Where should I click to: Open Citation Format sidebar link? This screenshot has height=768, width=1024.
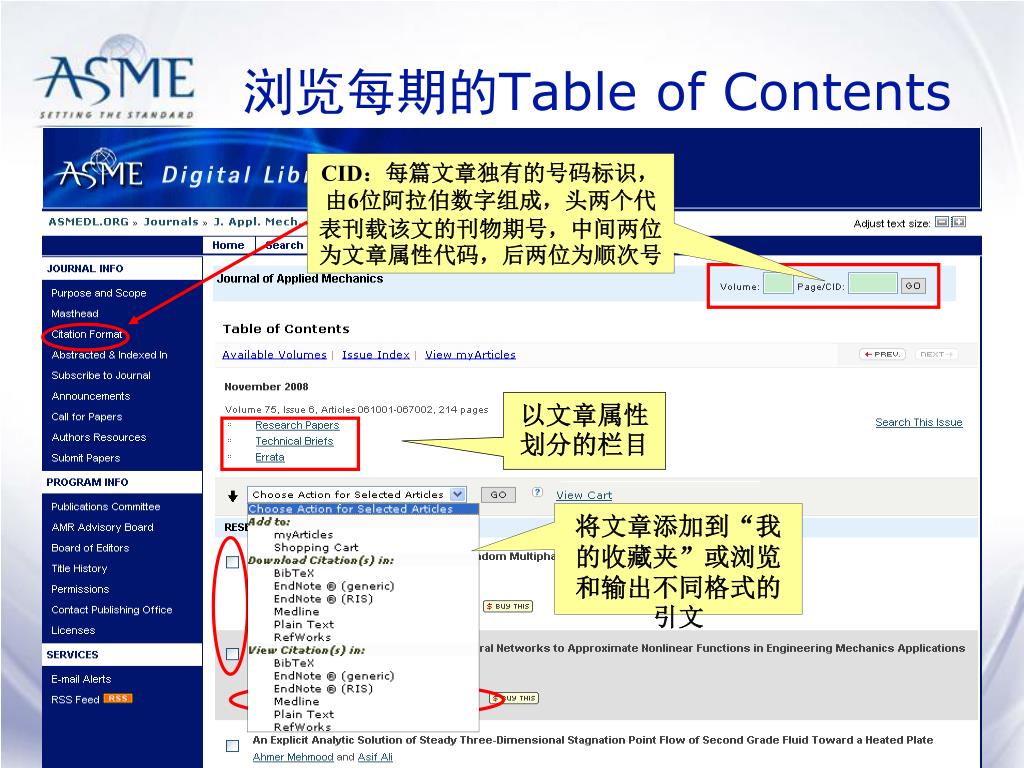tap(87, 334)
